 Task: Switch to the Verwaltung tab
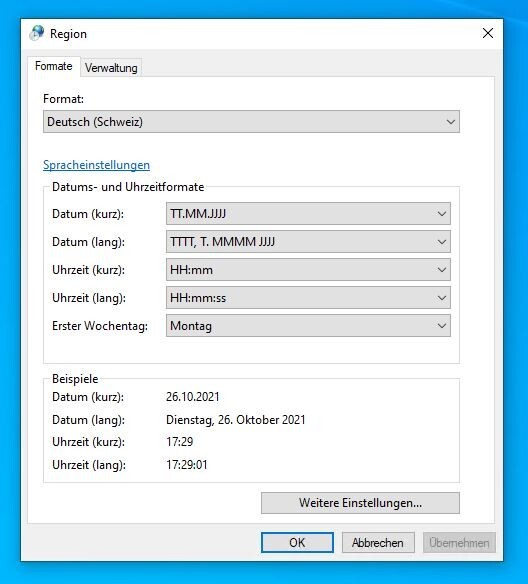point(111,68)
